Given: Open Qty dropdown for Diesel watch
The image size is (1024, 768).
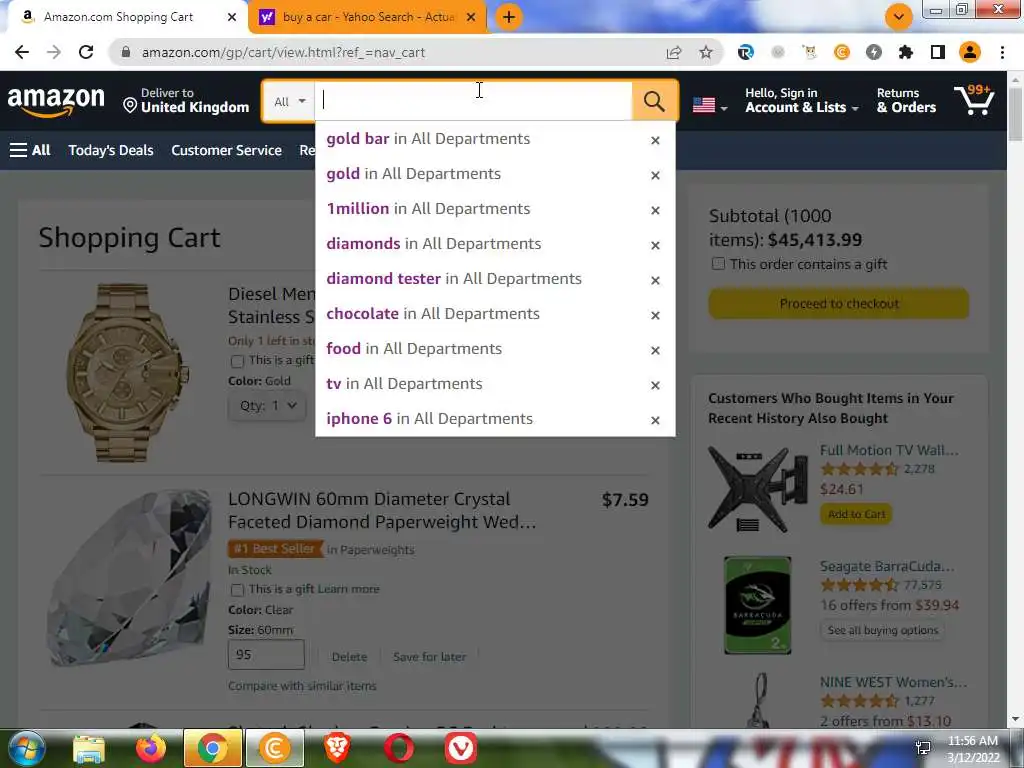Looking at the screenshot, I should click(268, 406).
